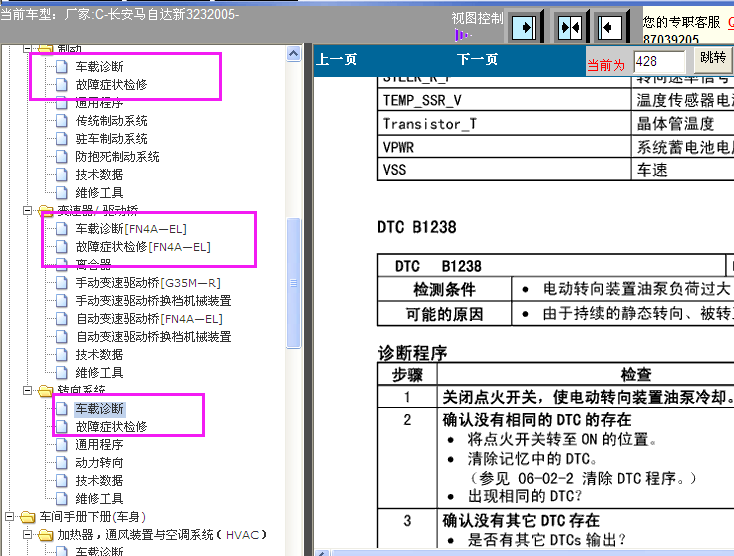Click VSS table cell

point(504,169)
